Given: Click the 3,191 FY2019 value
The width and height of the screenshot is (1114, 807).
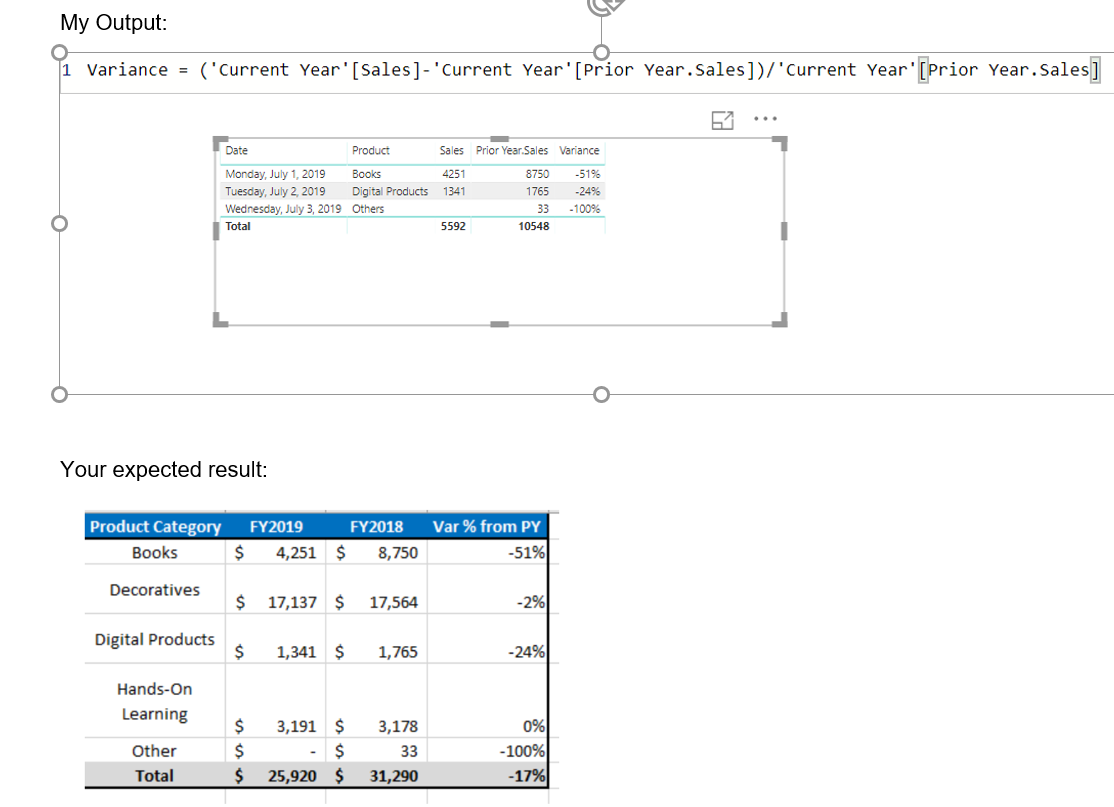Looking at the screenshot, I should [x=296, y=726].
